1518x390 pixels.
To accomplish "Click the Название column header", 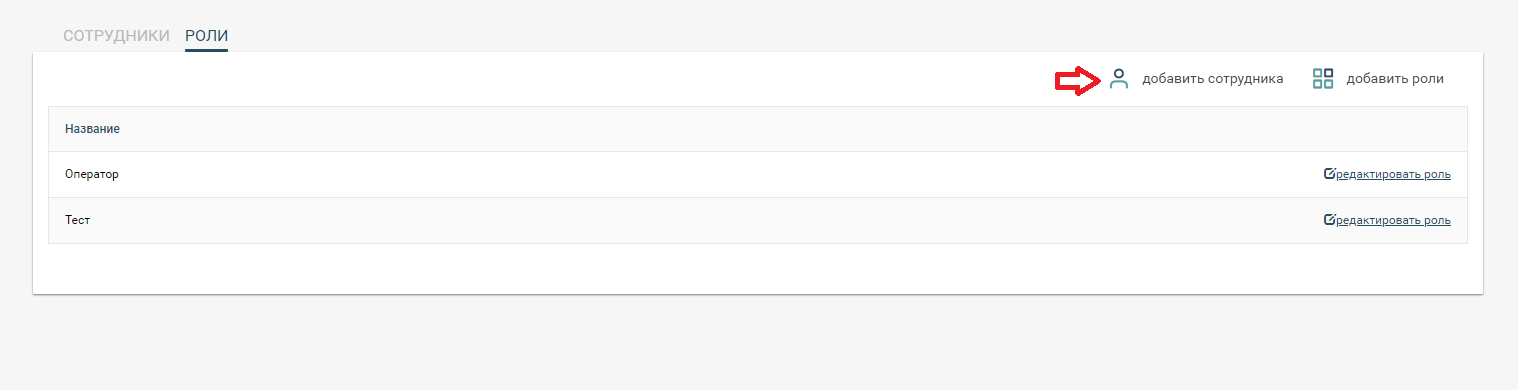I will [93, 129].
